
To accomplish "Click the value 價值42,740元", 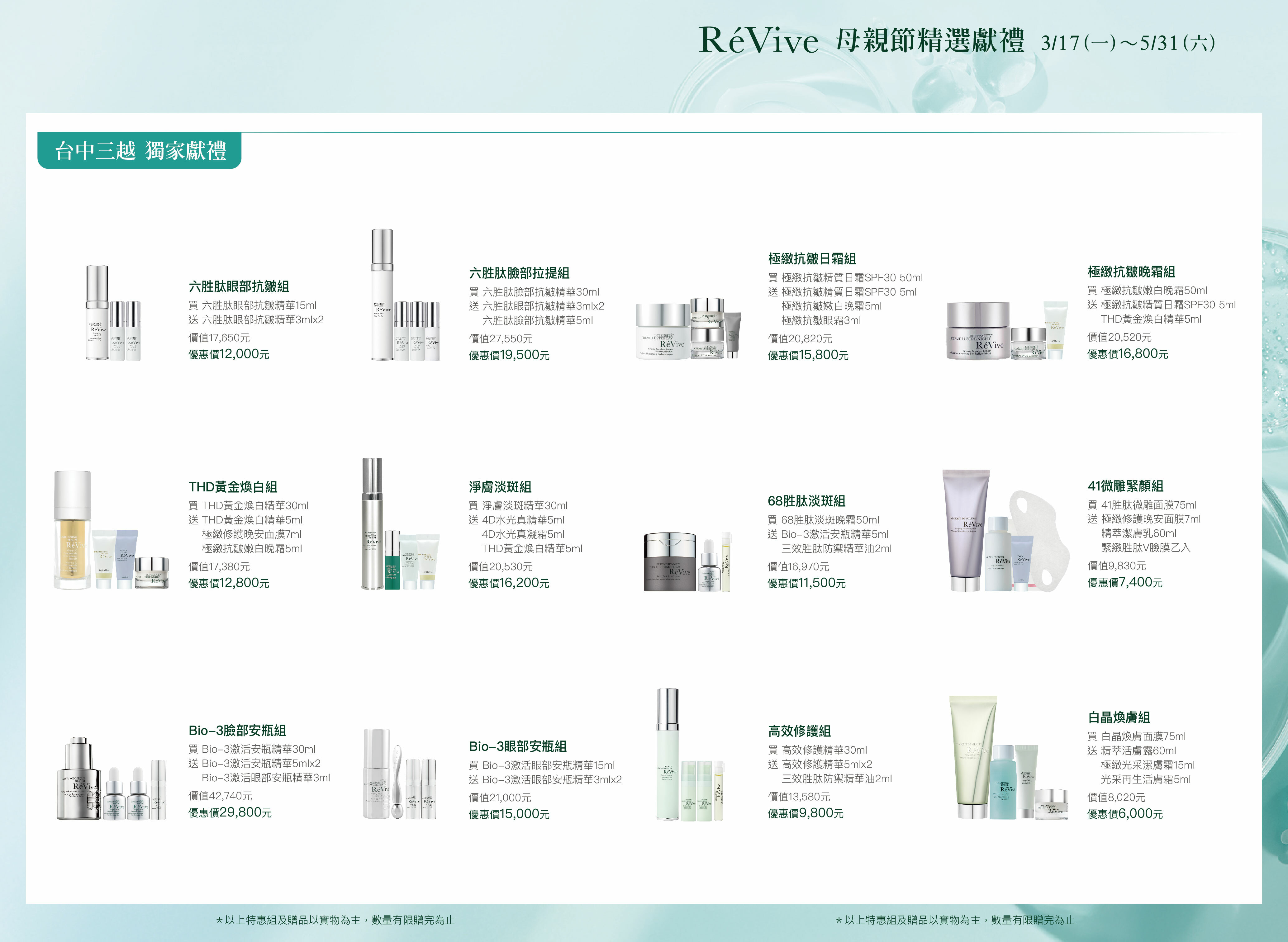I will 220,796.
